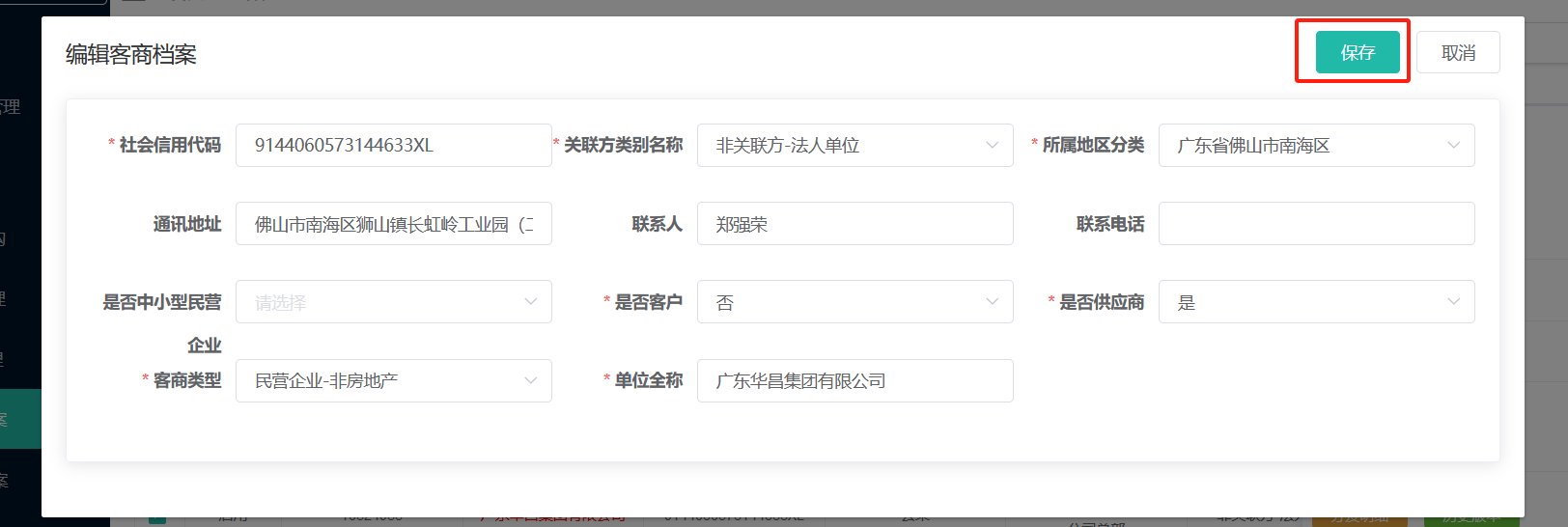Click the 联系人 field containing 郑强荣
Screen dimensions: 1568x527
(x=854, y=224)
